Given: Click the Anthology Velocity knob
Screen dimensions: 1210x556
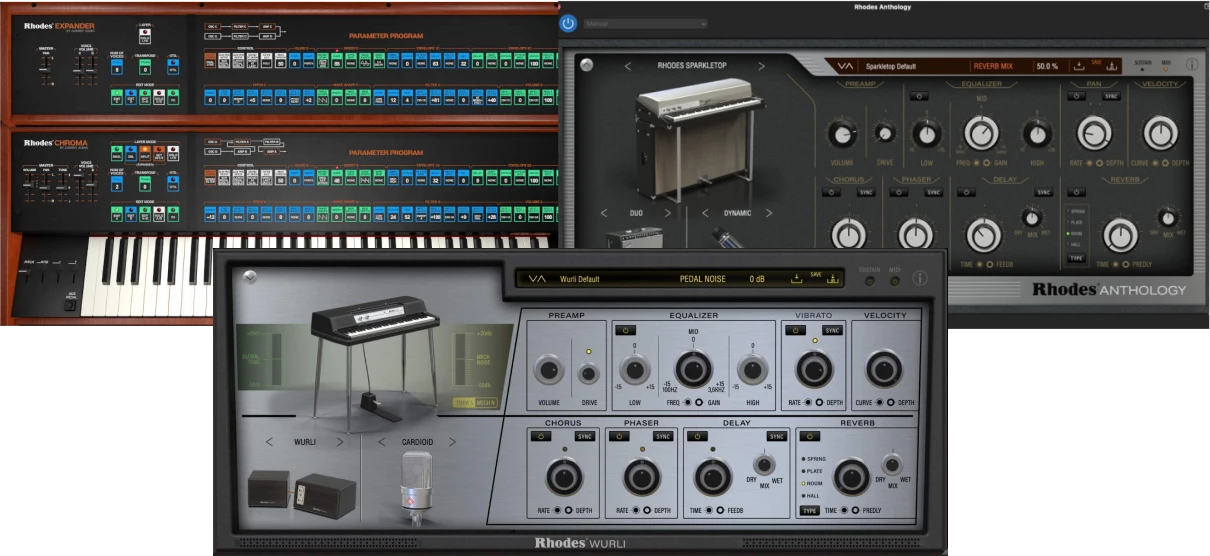Looking at the screenshot, I should (x=1160, y=133).
